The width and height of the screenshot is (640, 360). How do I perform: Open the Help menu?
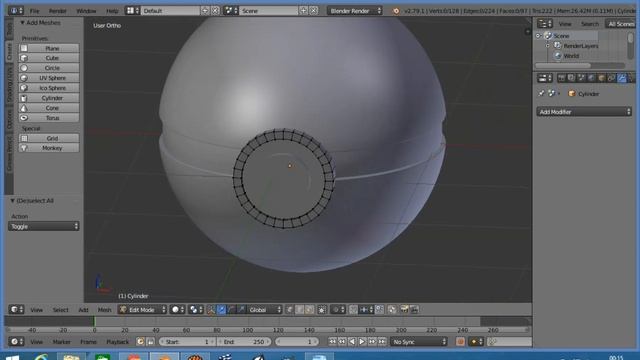click(112, 11)
